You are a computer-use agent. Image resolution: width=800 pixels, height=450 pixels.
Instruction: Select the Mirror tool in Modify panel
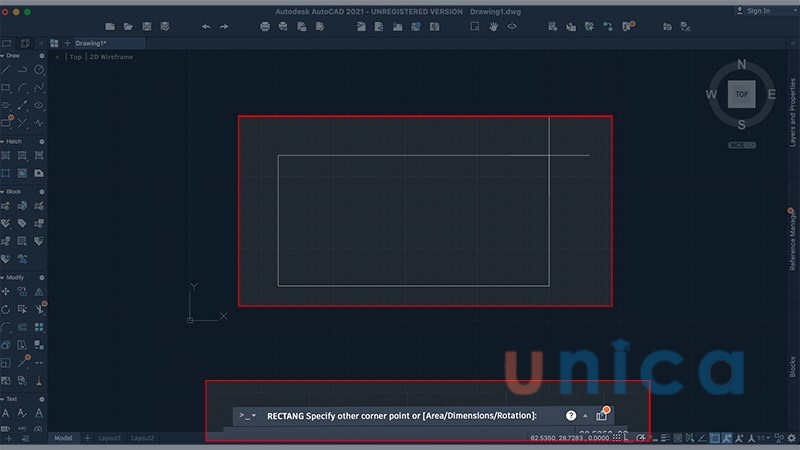(39, 292)
